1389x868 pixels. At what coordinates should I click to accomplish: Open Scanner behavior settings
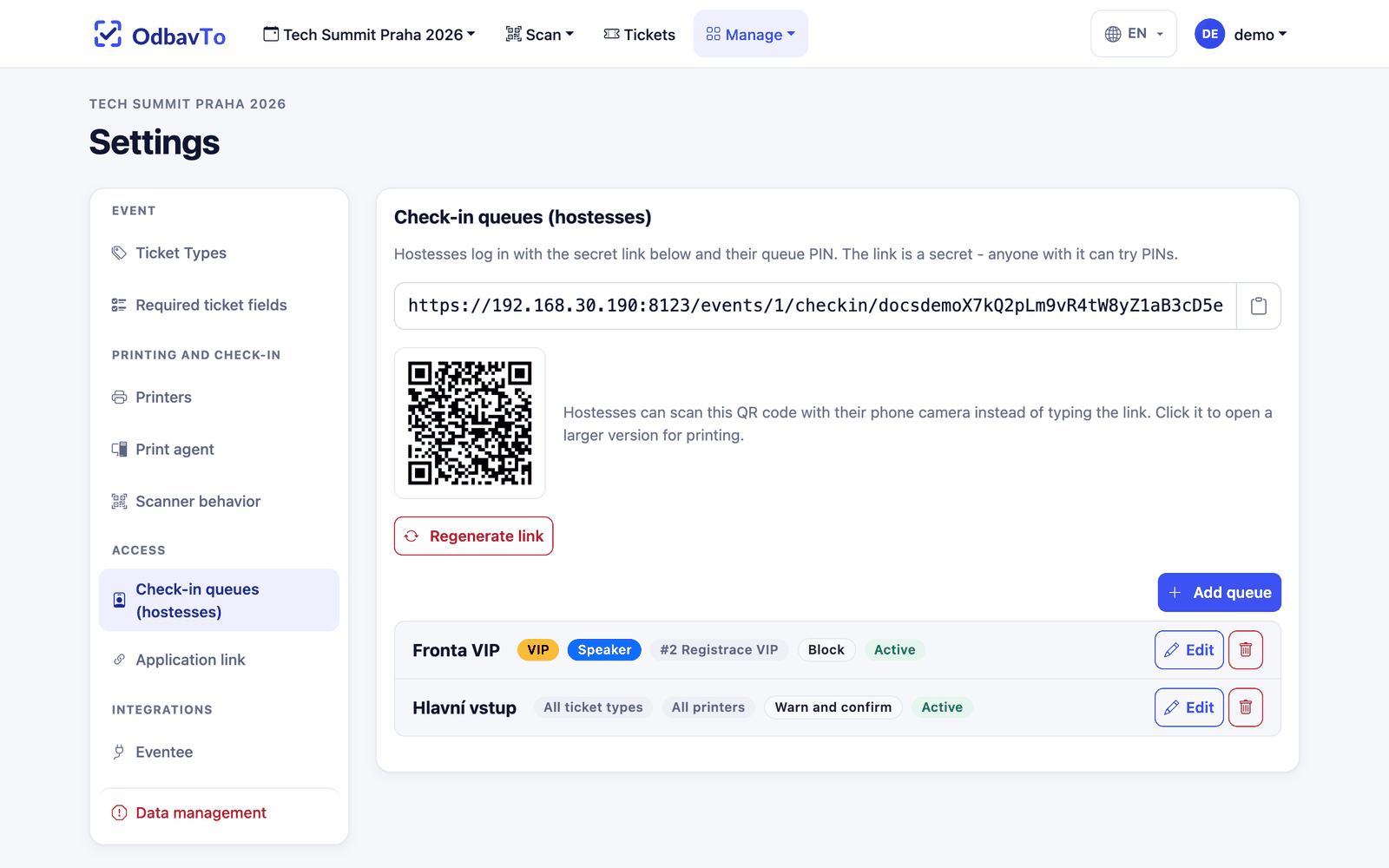[219, 501]
